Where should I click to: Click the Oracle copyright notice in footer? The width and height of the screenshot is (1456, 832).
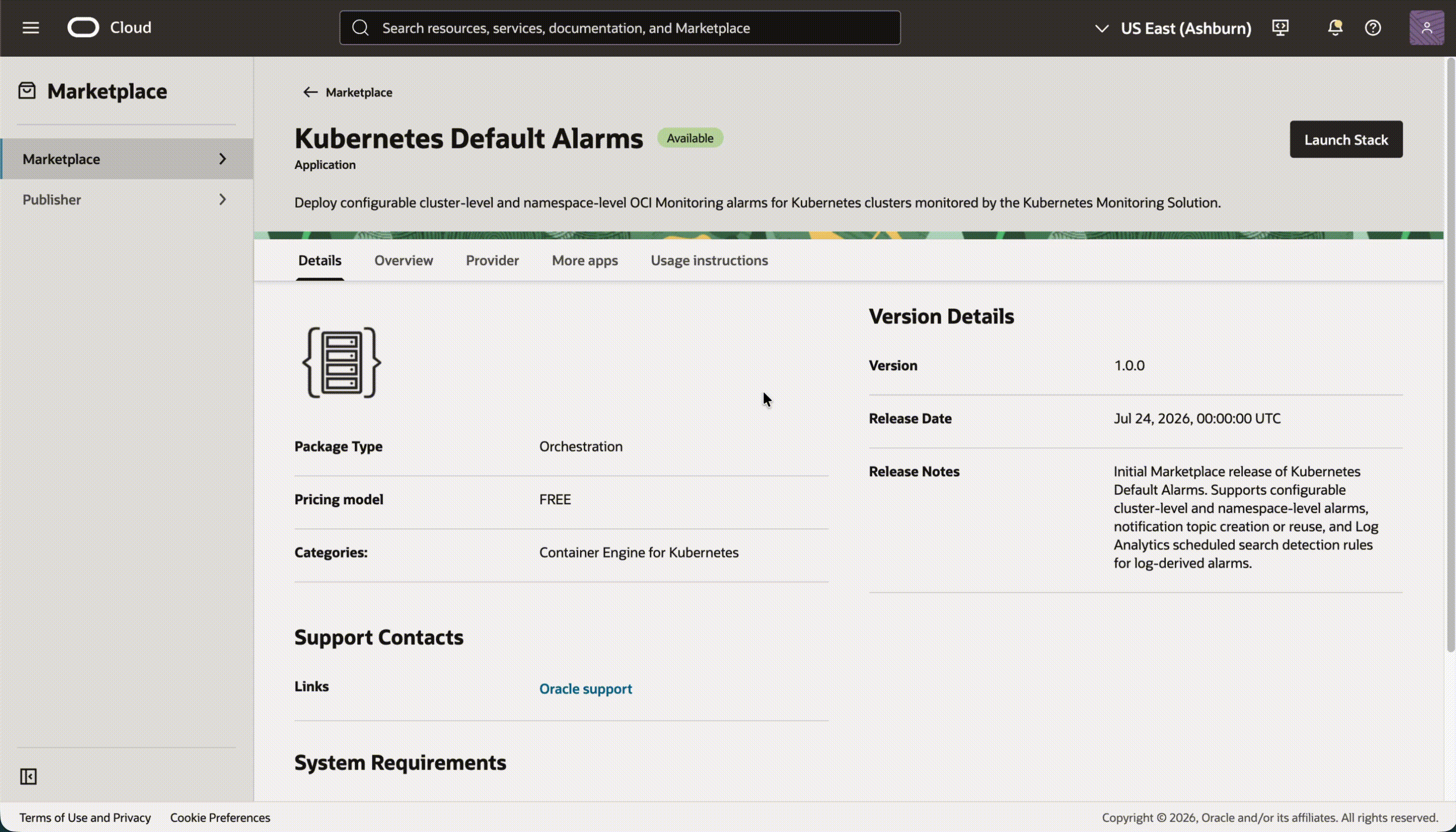point(1270,818)
